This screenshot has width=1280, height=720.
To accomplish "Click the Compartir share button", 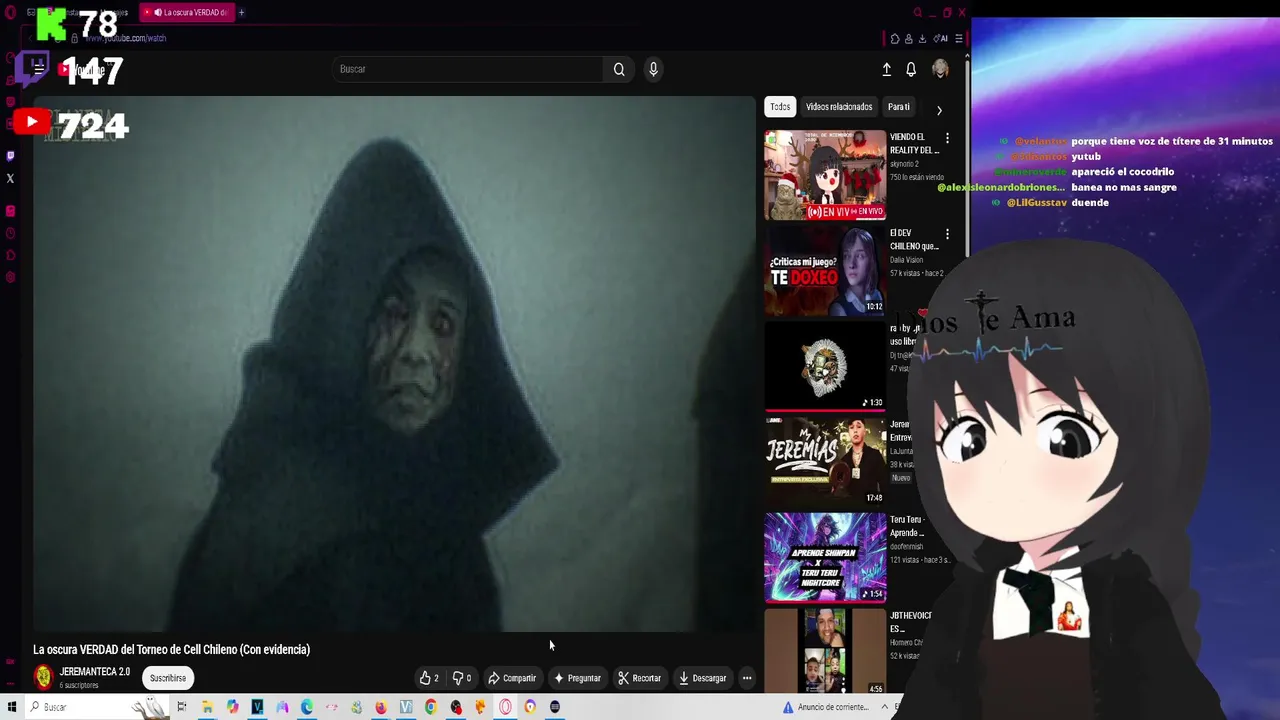I will pos(512,678).
